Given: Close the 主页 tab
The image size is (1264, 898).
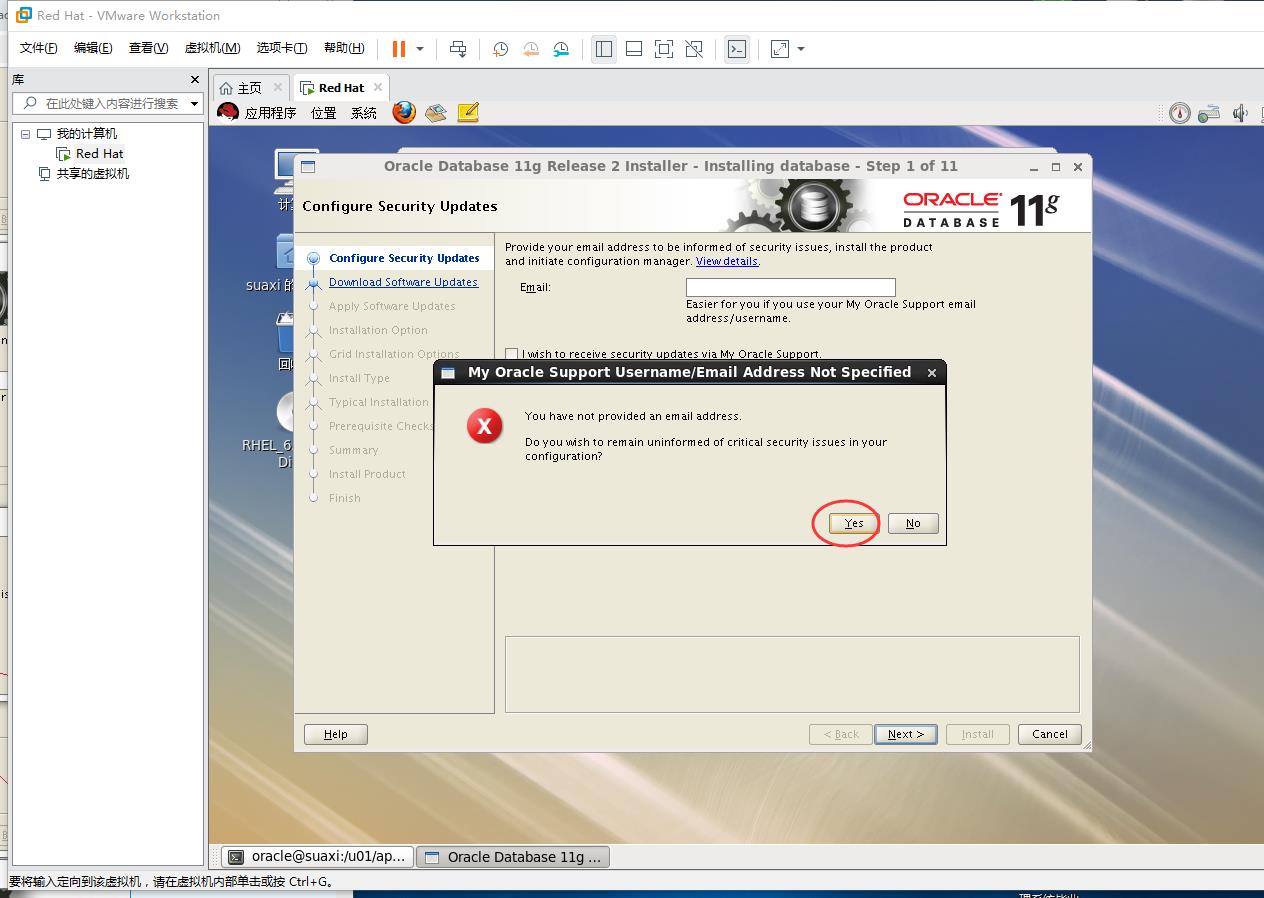Looking at the screenshot, I should pos(278,88).
